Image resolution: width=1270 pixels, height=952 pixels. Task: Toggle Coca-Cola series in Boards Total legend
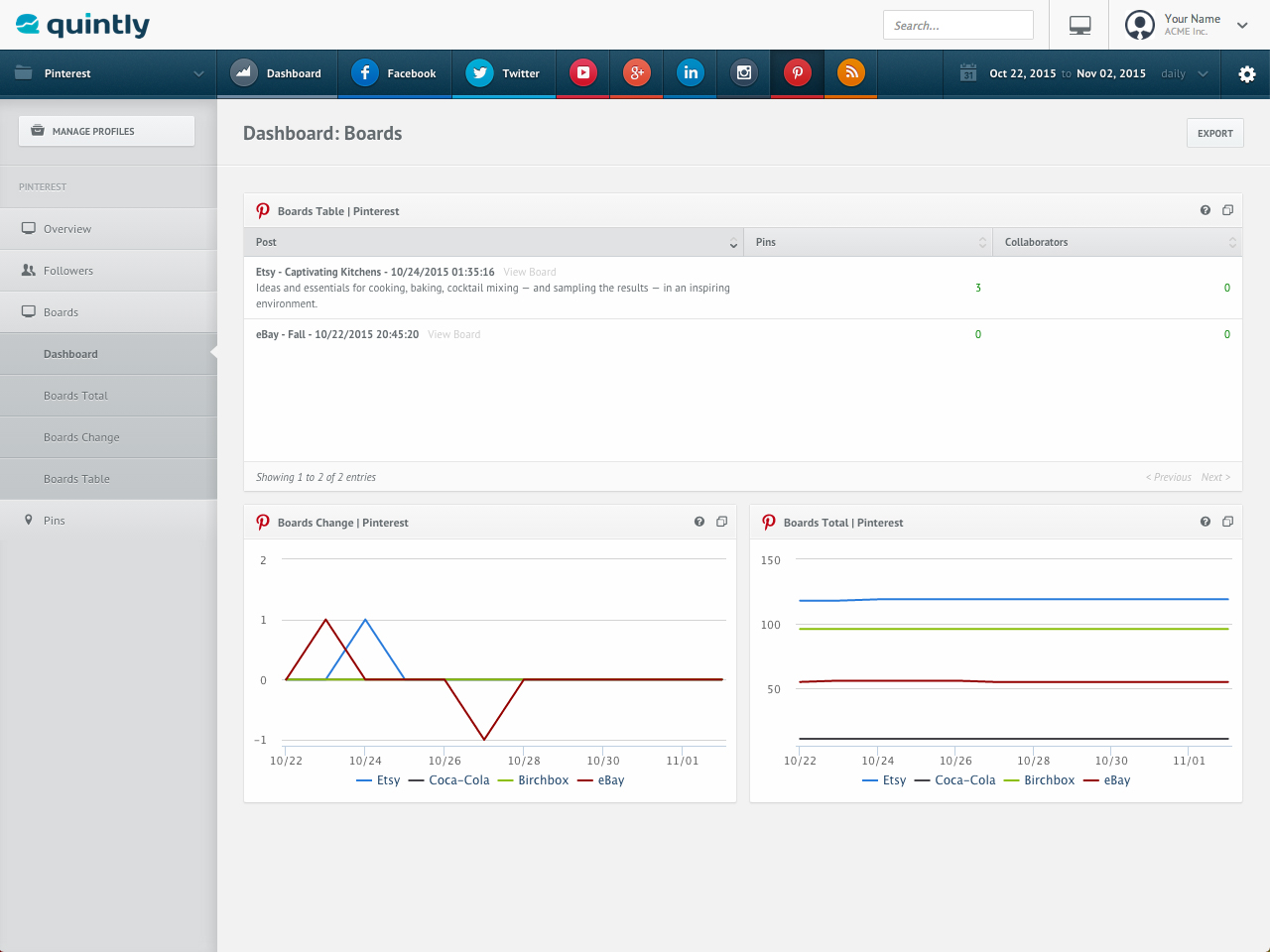point(954,780)
